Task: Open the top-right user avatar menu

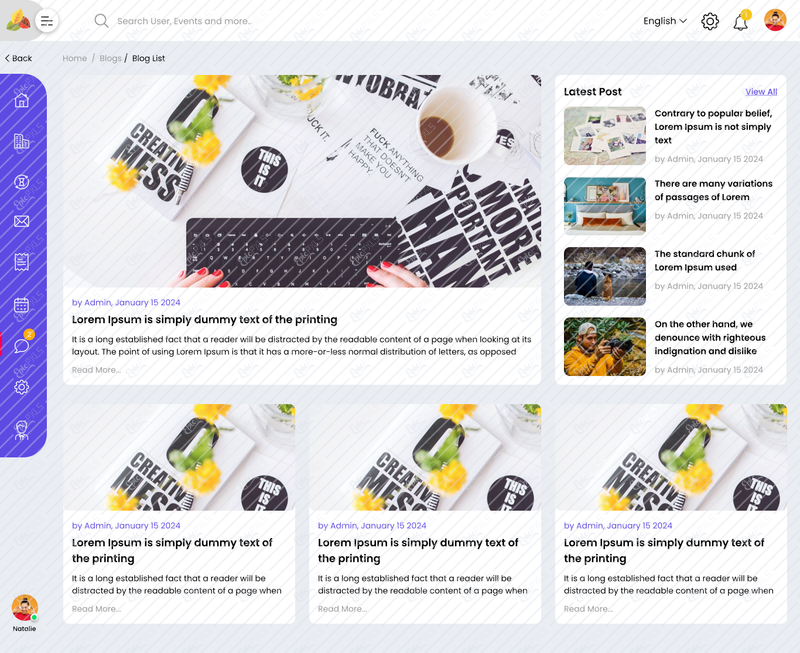Action: click(x=775, y=20)
